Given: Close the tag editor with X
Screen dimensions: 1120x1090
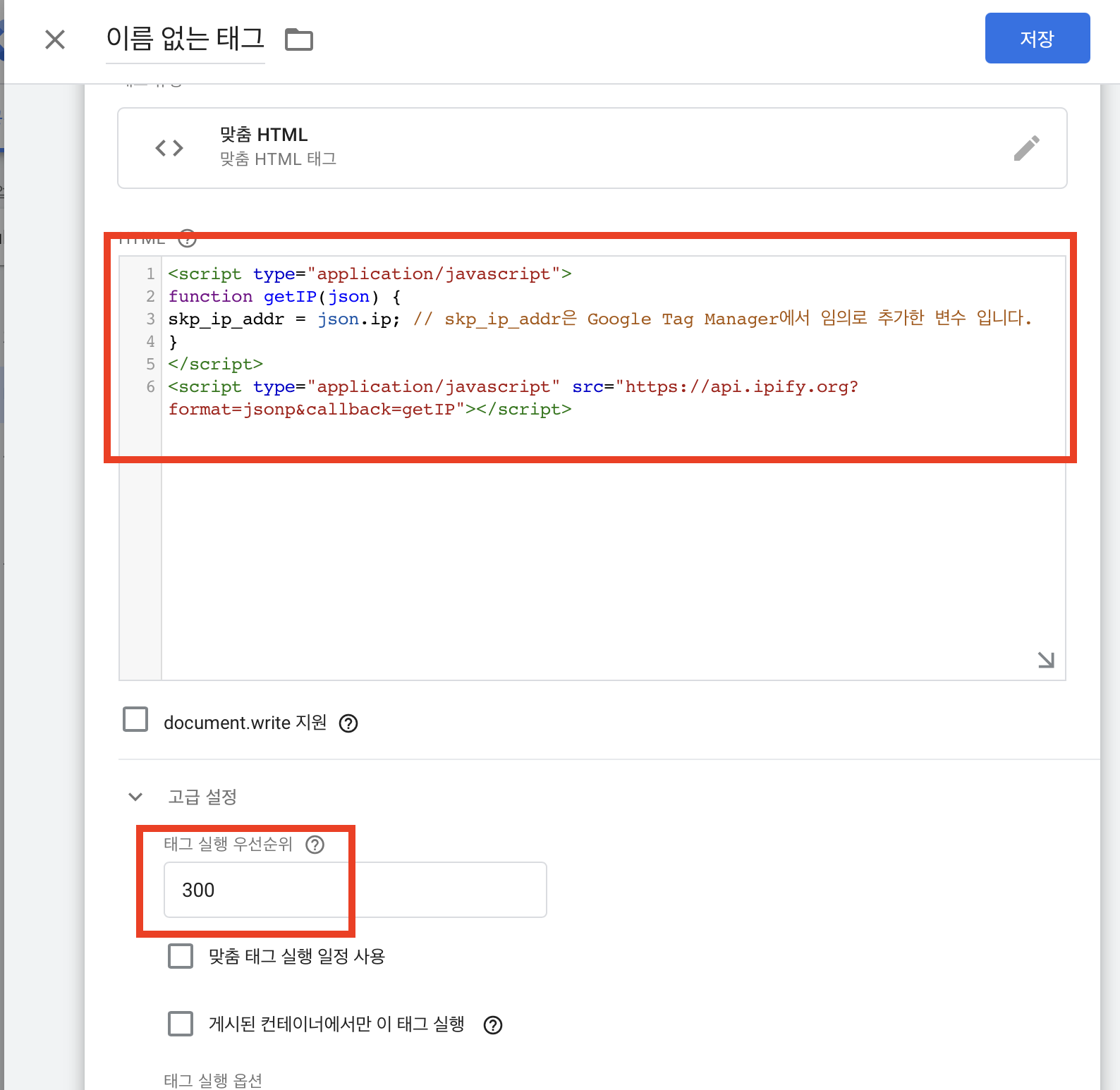Looking at the screenshot, I should click(55, 39).
